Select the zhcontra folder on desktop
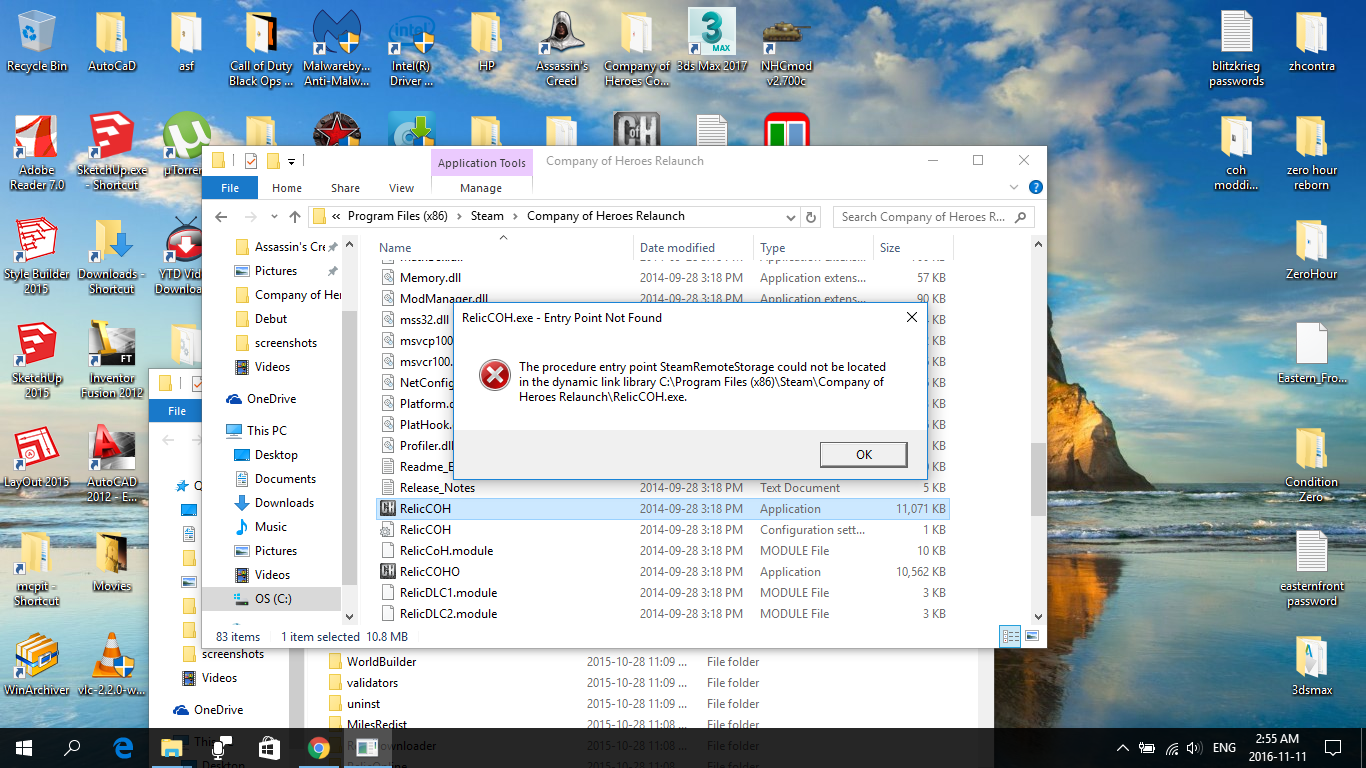1366x768 pixels. [x=1311, y=41]
